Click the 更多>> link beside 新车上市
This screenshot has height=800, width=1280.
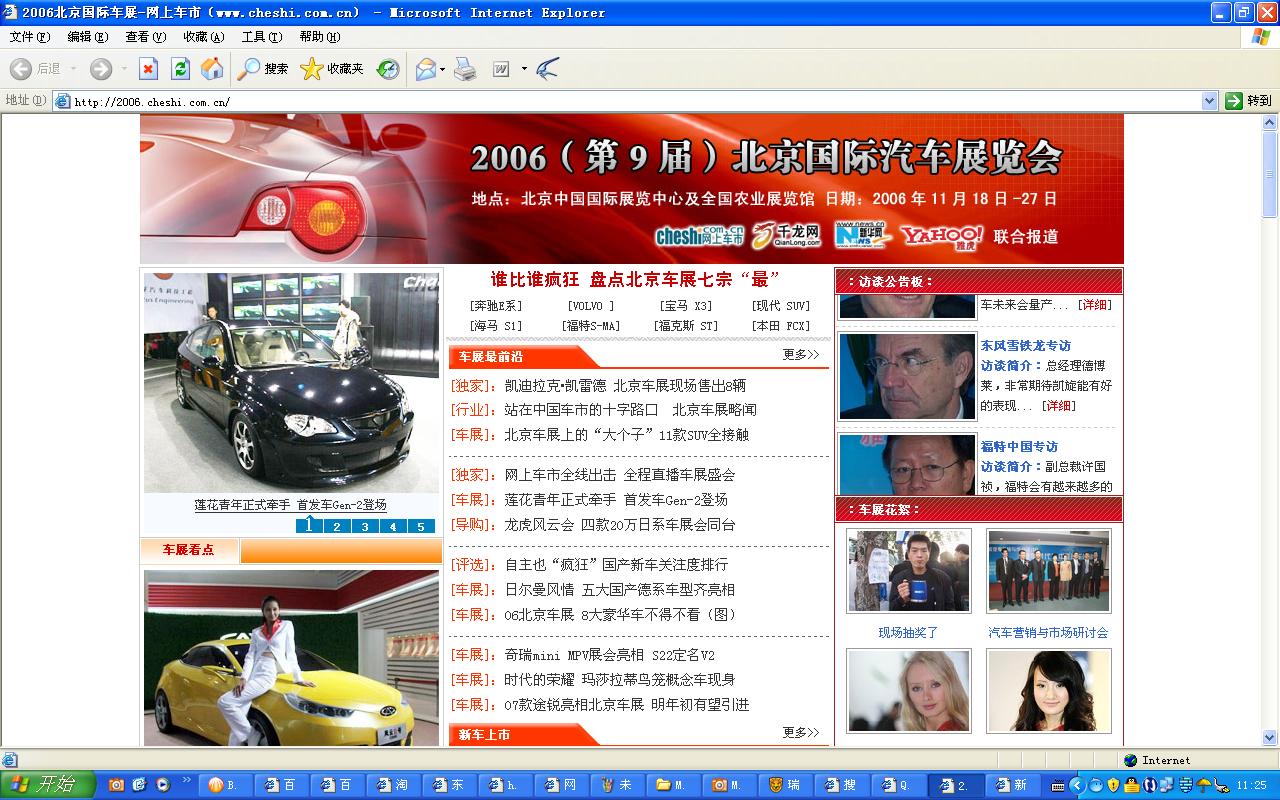click(x=801, y=733)
